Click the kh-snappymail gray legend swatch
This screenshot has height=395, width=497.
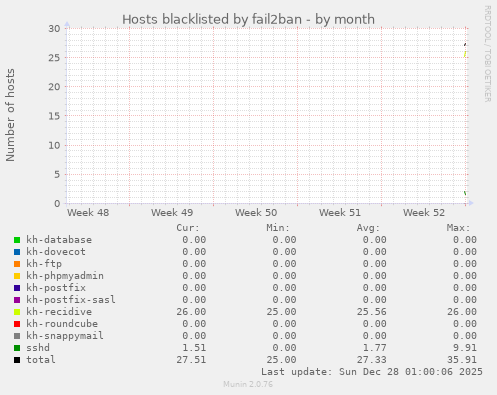pyautogui.click(x=17, y=336)
